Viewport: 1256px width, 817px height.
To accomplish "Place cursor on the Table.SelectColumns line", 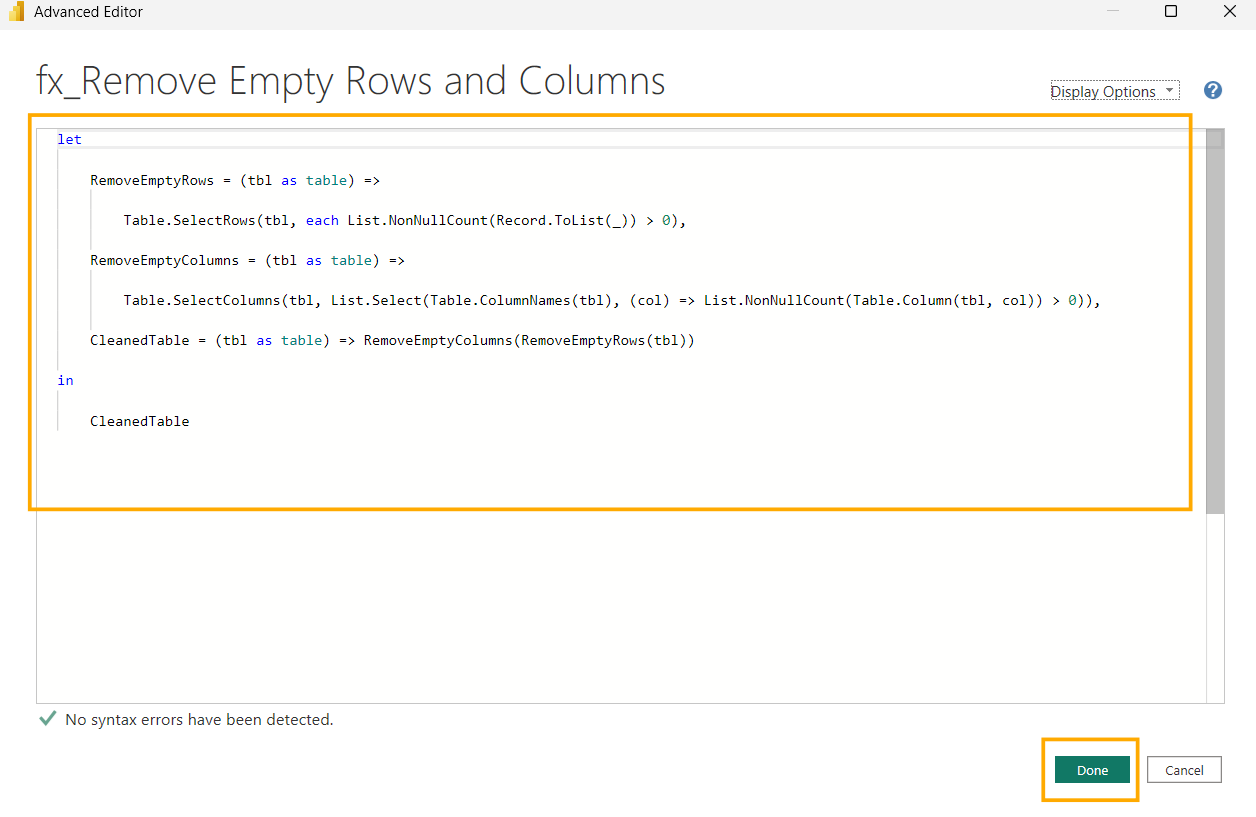I will (611, 300).
